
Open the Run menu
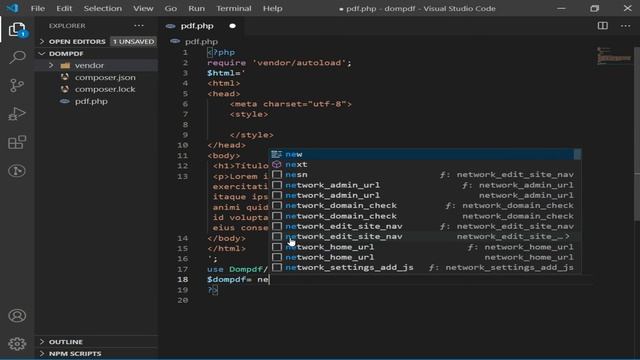[x=196, y=8]
